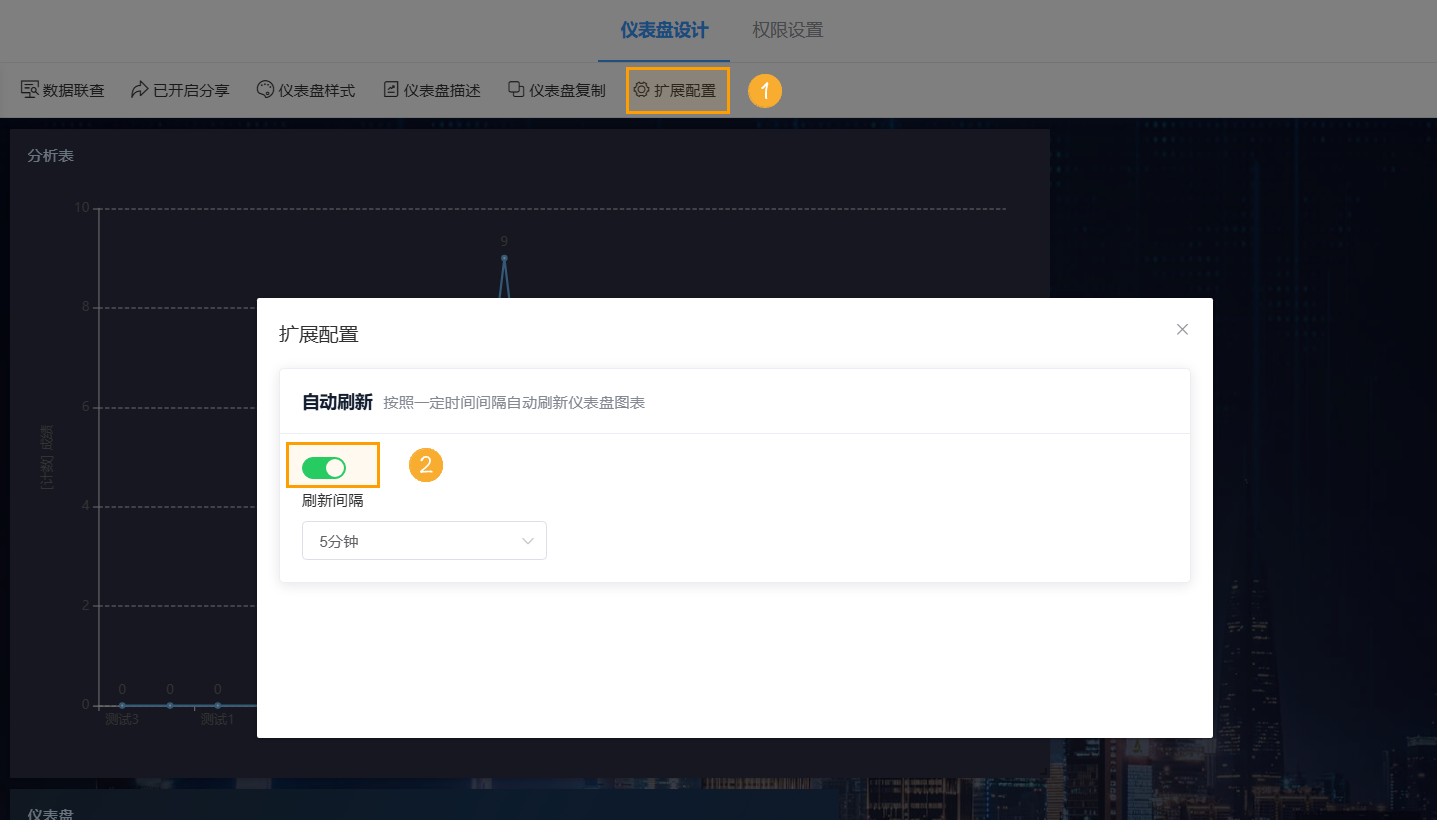Click the orange step badge numbered 1

764,90
